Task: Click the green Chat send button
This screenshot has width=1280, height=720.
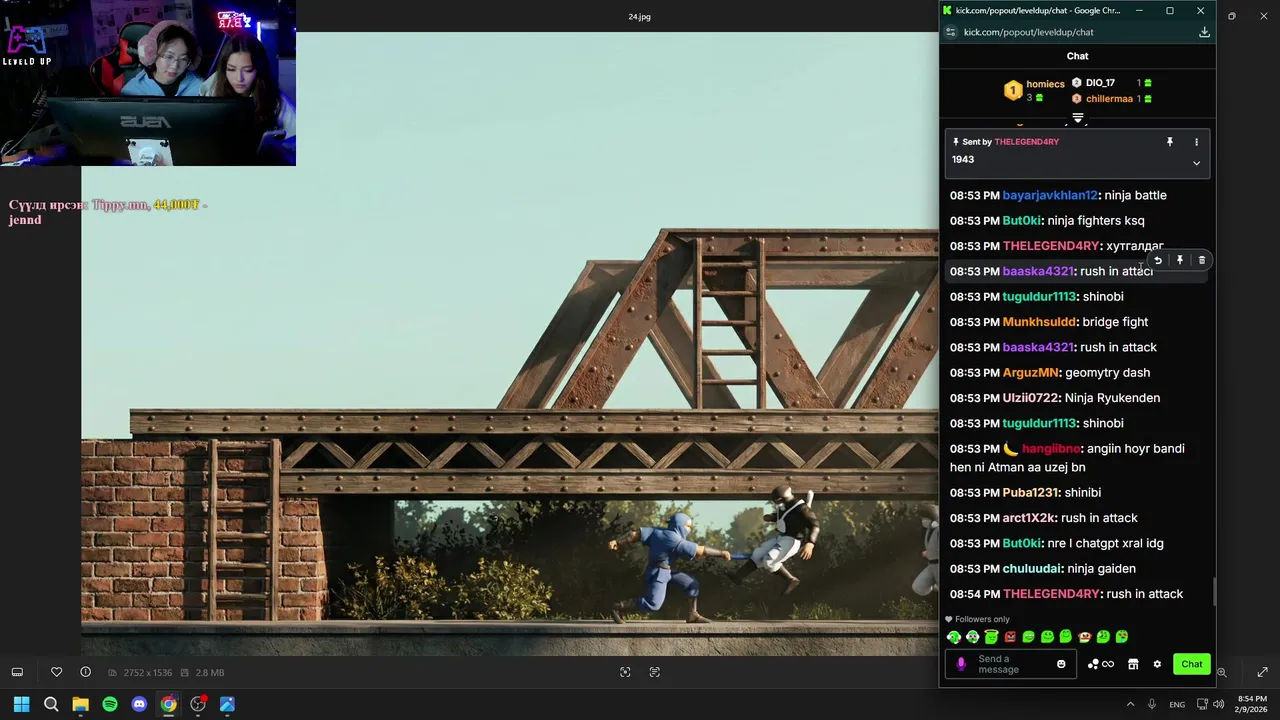Action: (1192, 664)
